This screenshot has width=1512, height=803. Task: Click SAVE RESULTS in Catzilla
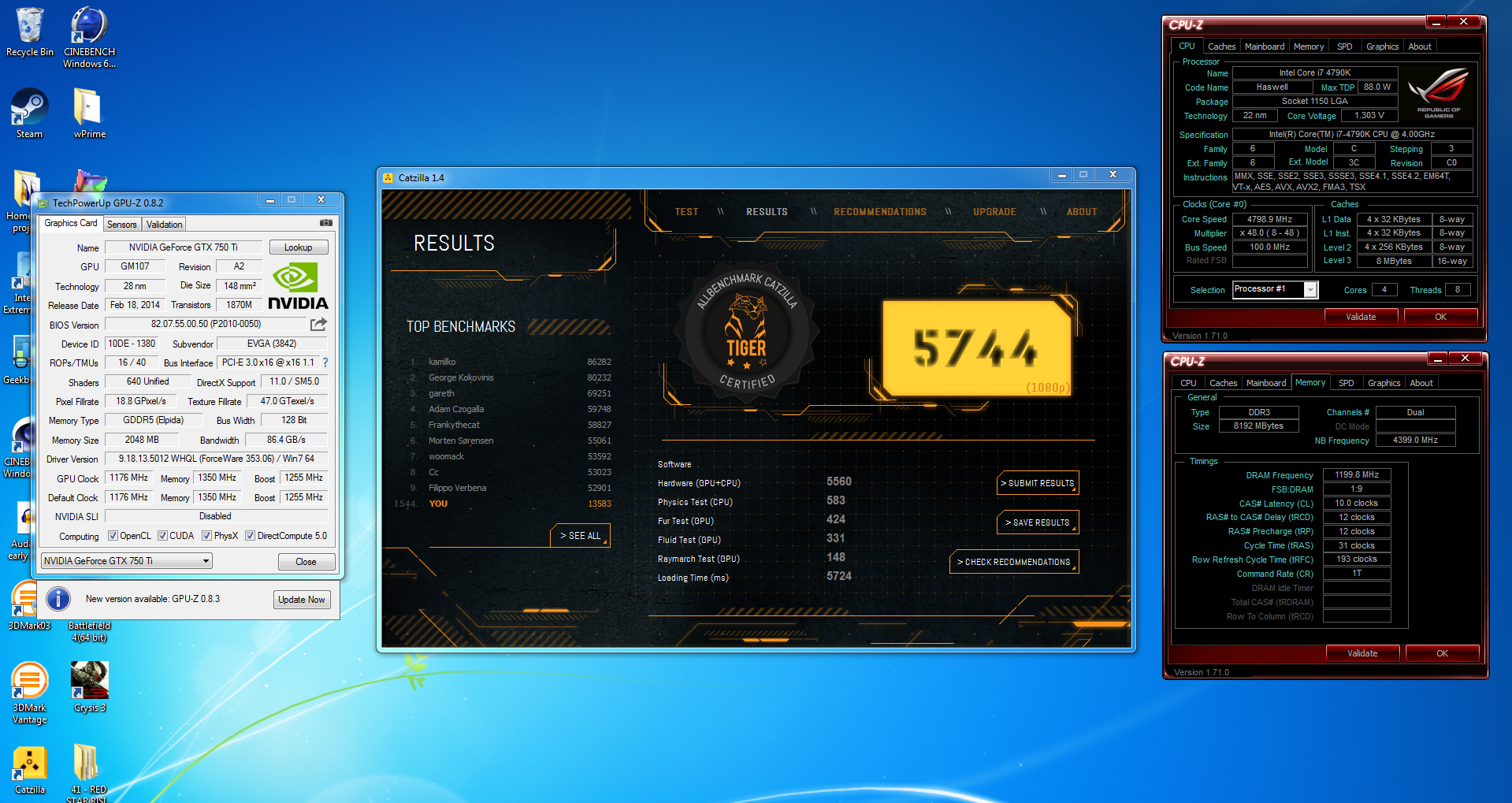[x=1038, y=522]
